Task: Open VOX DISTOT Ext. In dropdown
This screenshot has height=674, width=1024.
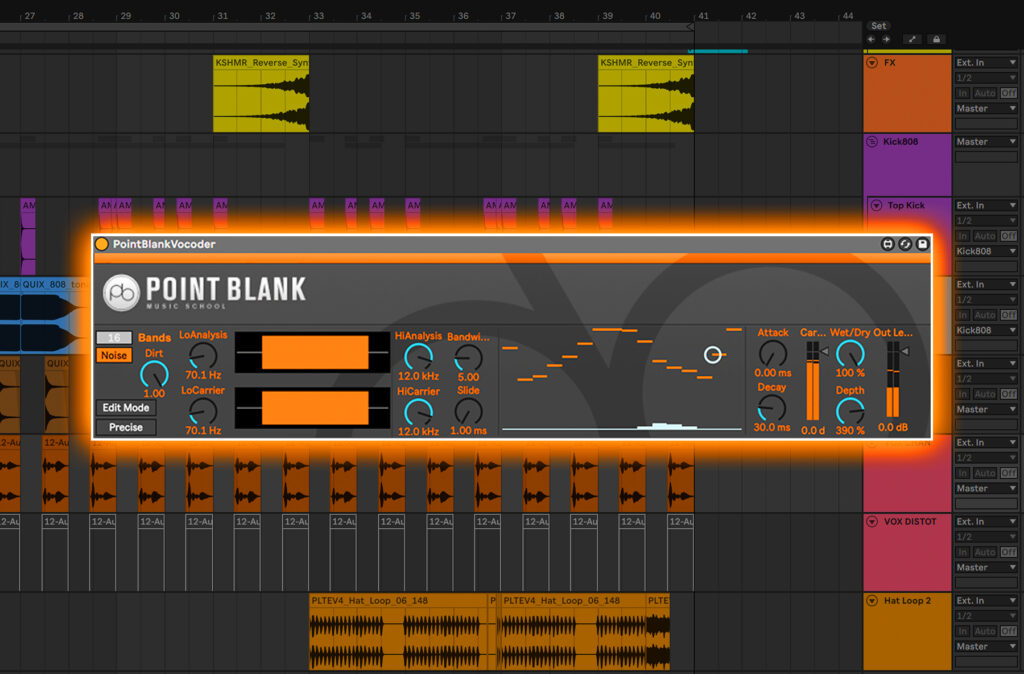Action: click(x=986, y=522)
